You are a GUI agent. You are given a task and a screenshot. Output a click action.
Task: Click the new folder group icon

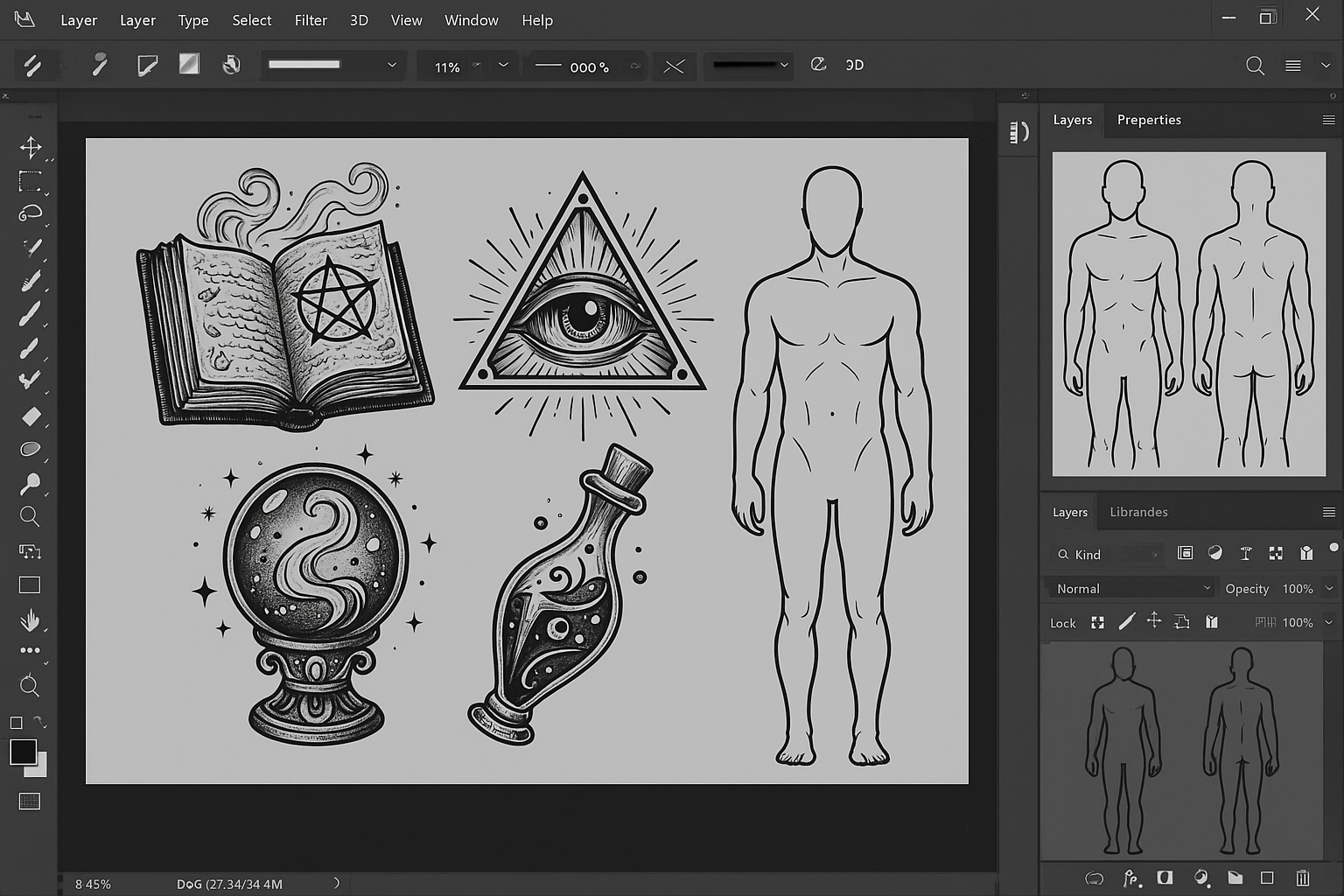[x=1235, y=878]
